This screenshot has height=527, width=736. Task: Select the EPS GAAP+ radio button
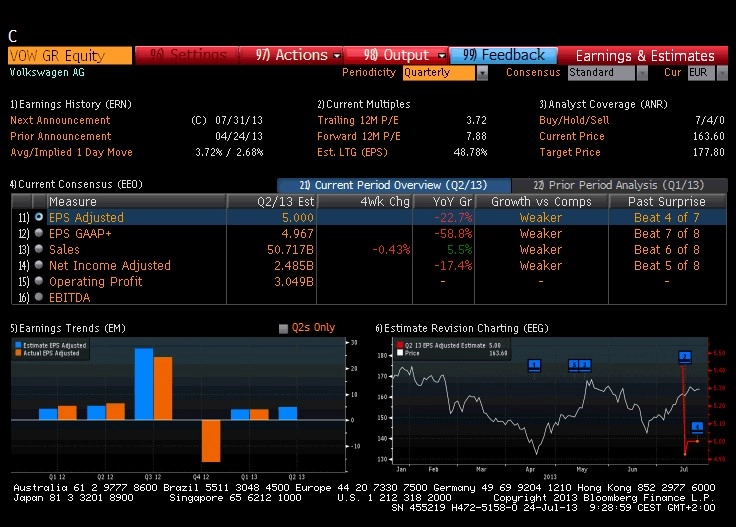point(39,233)
